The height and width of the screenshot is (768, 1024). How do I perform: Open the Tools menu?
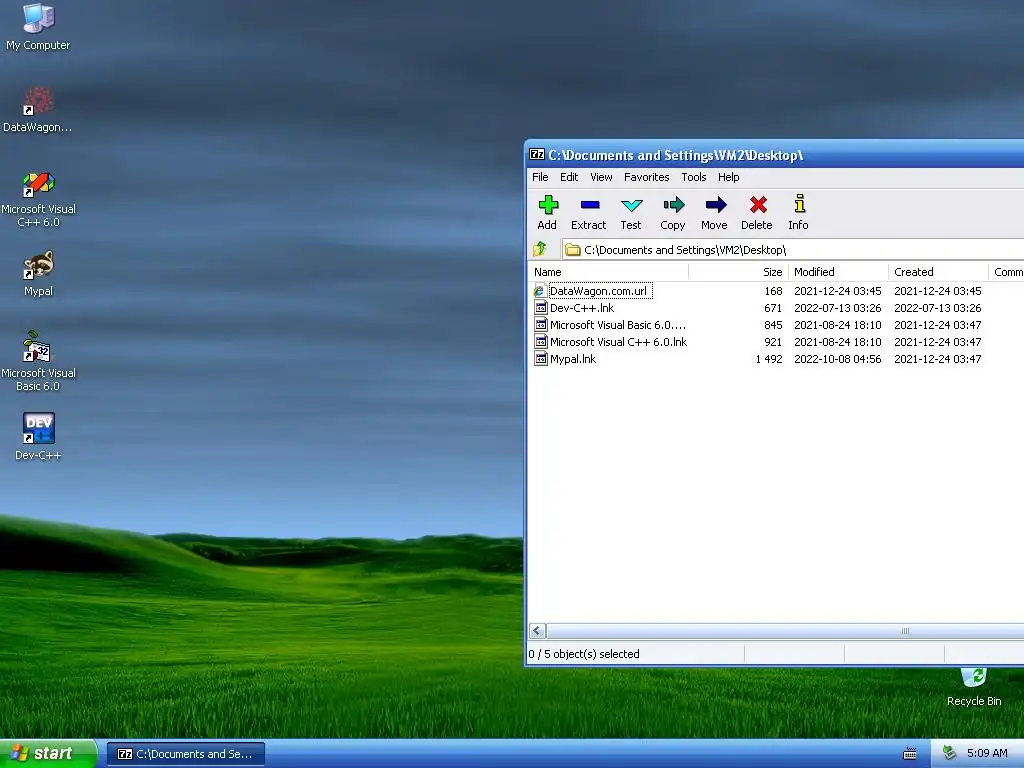[x=694, y=177]
